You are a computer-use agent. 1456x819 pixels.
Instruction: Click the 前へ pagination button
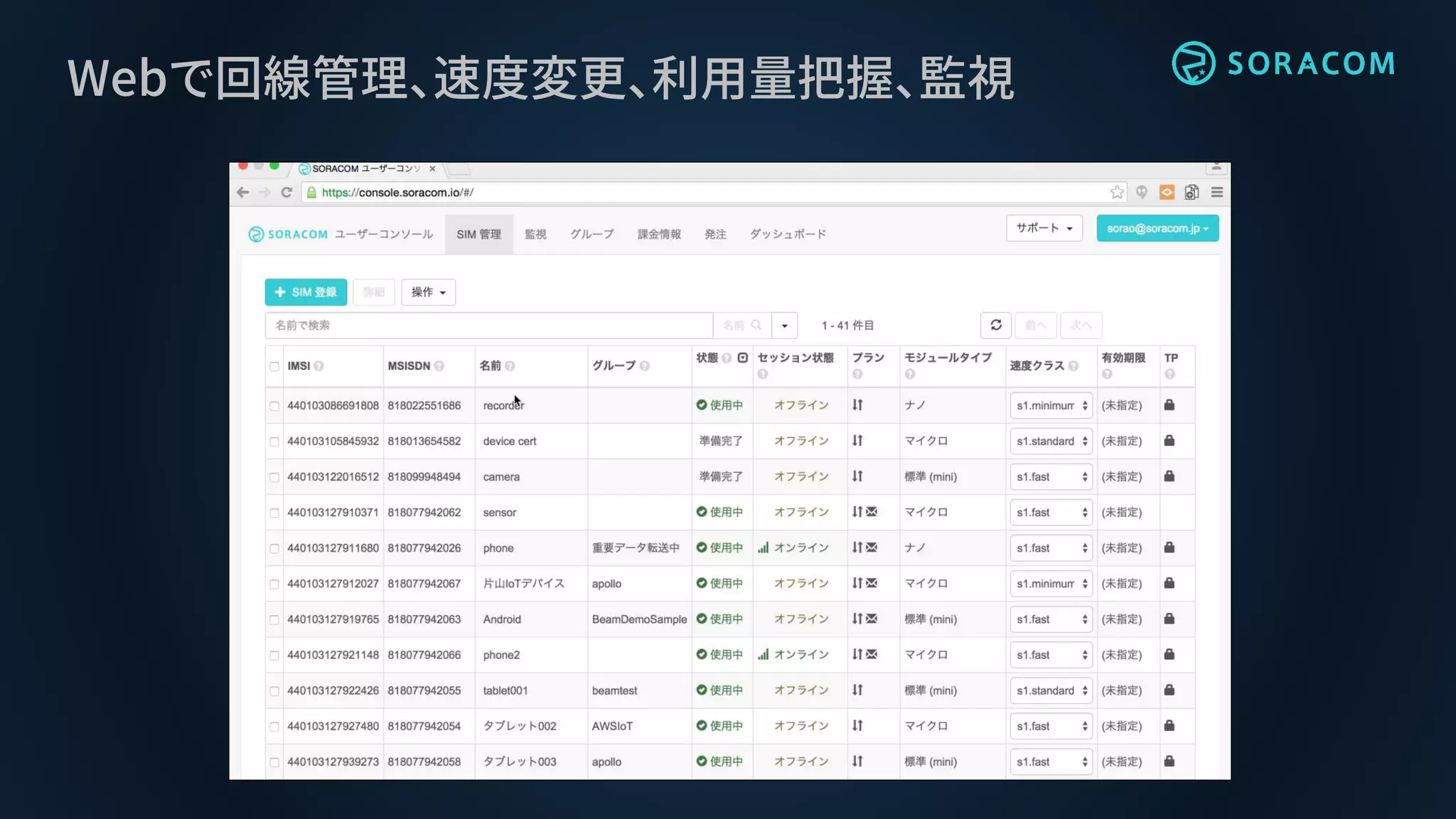(x=1036, y=325)
